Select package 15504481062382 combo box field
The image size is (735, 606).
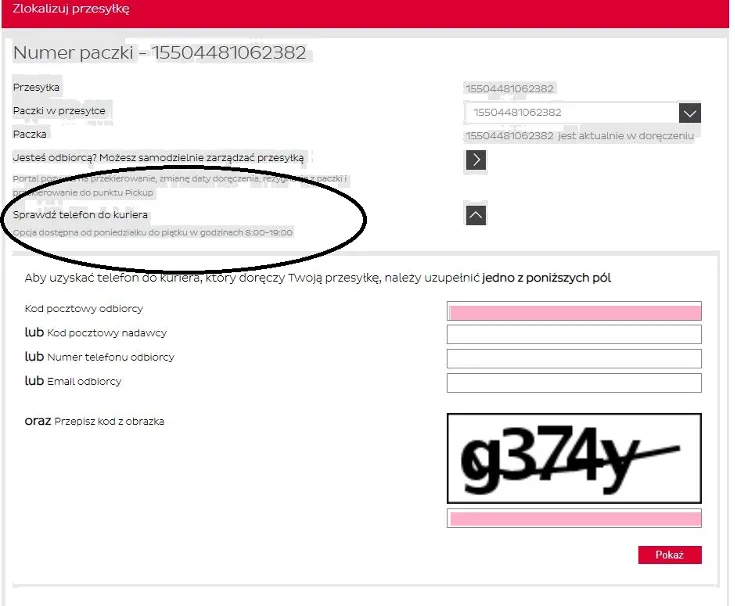(582, 113)
